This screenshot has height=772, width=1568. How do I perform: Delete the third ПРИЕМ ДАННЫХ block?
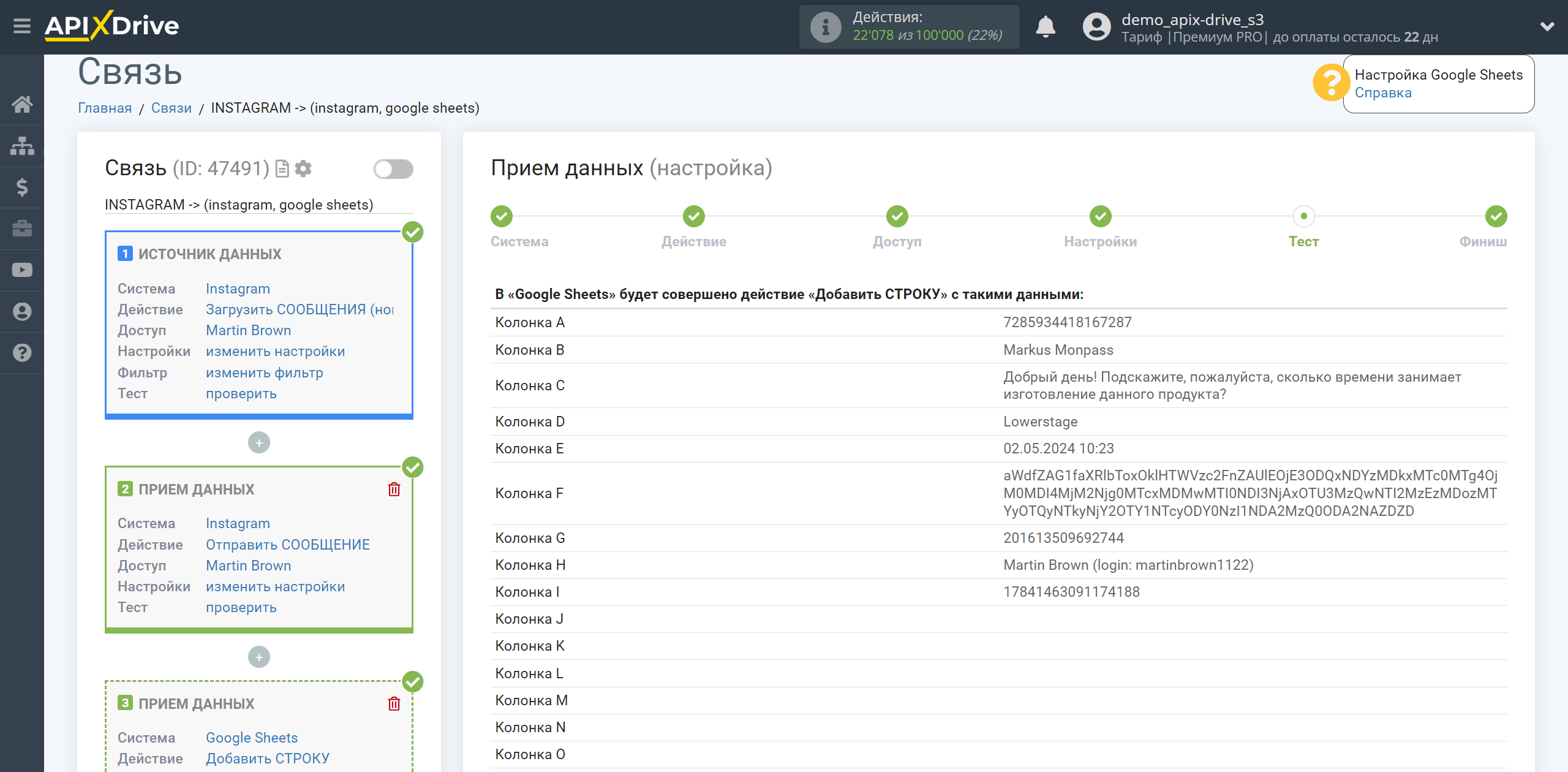pyautogui.click(x=394, y=704)
